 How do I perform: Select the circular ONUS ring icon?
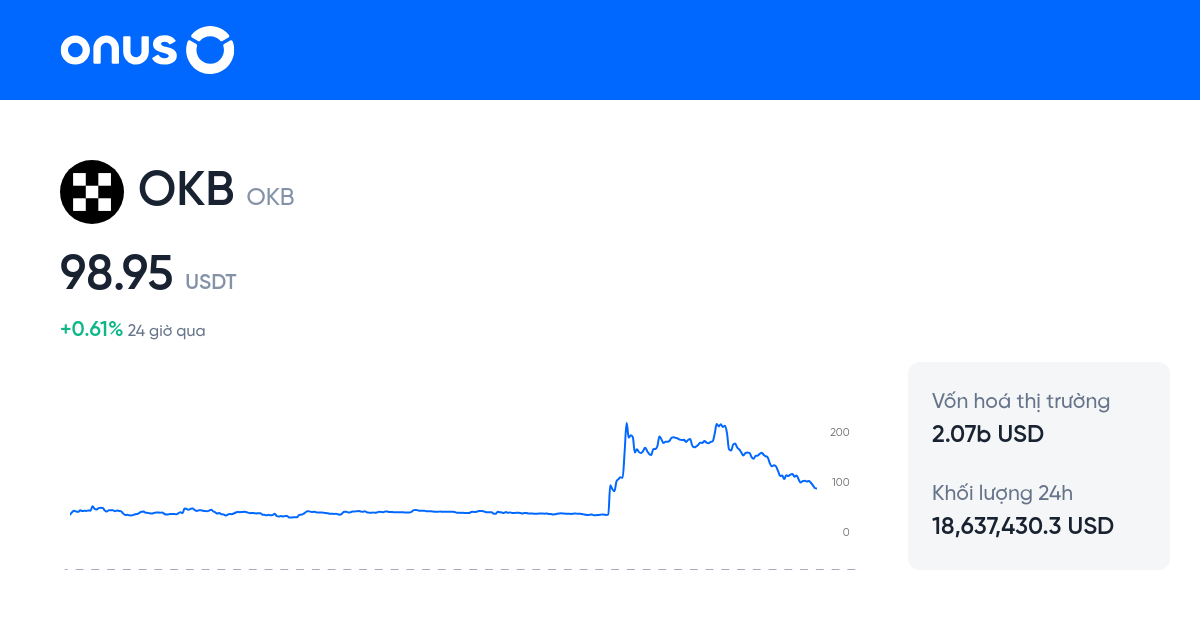[211, 50]
